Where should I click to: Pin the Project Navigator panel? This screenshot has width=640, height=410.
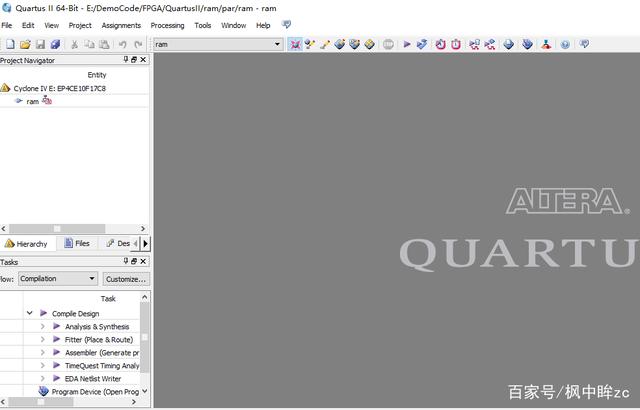tap(126, 60)
